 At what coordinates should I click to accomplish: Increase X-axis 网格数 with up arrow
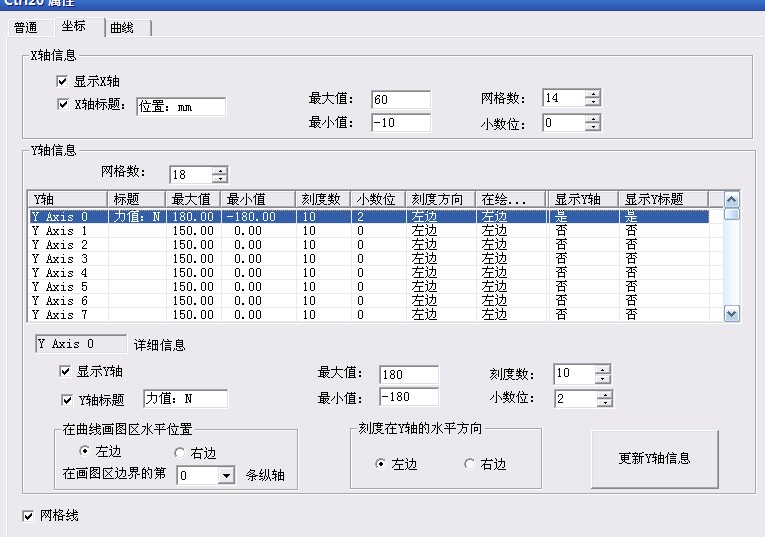click(593, 94)
